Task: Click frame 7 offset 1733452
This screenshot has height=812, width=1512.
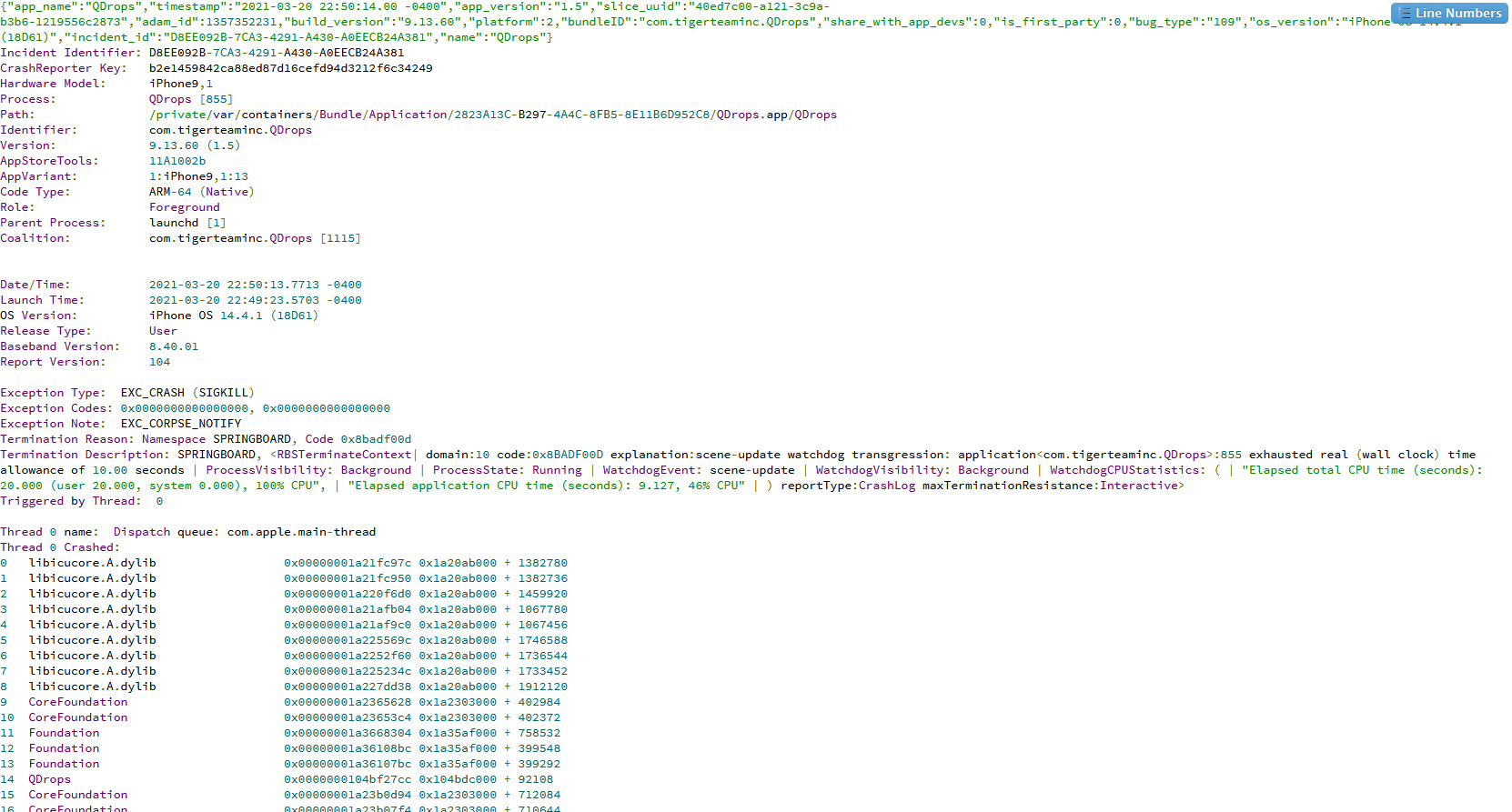Action: click(543, 671)
